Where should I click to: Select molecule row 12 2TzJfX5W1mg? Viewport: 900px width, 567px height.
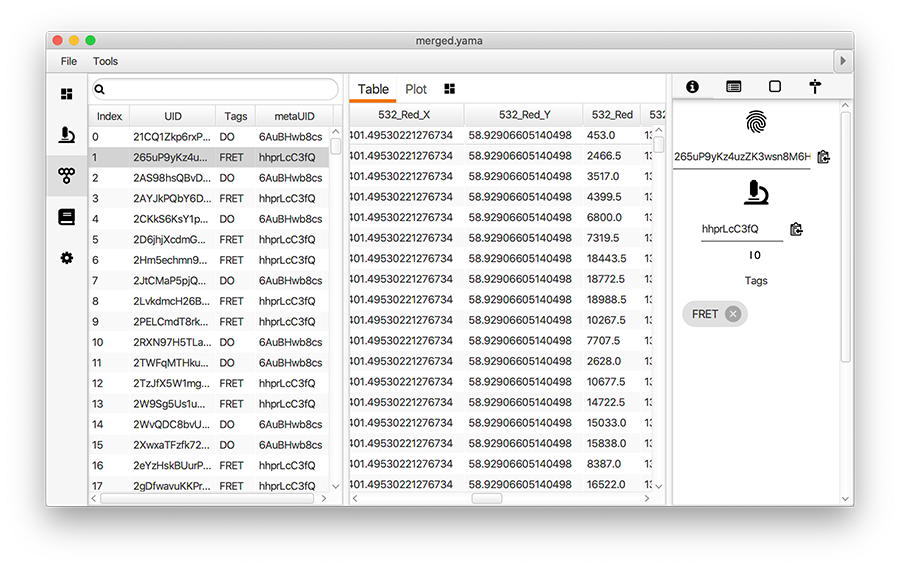pos(209,383)
